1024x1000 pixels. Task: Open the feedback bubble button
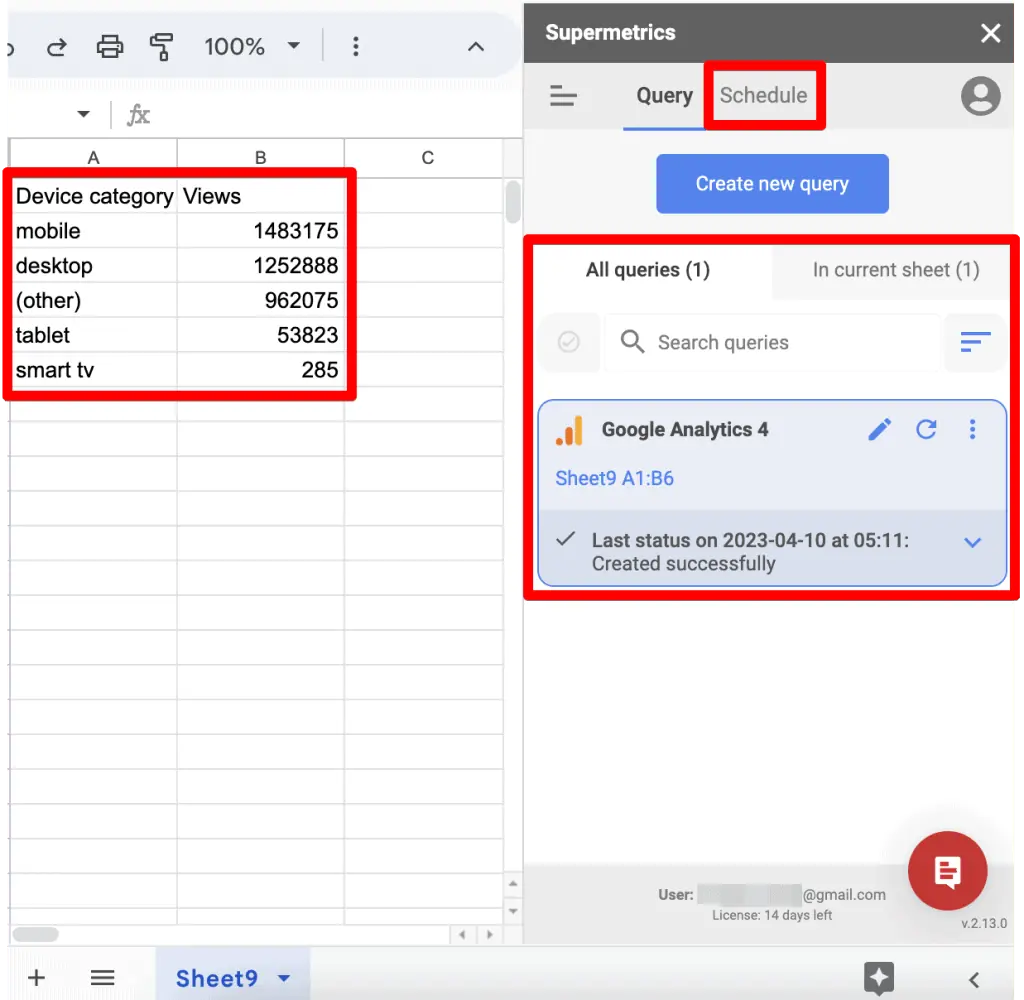tap(947, 870)
